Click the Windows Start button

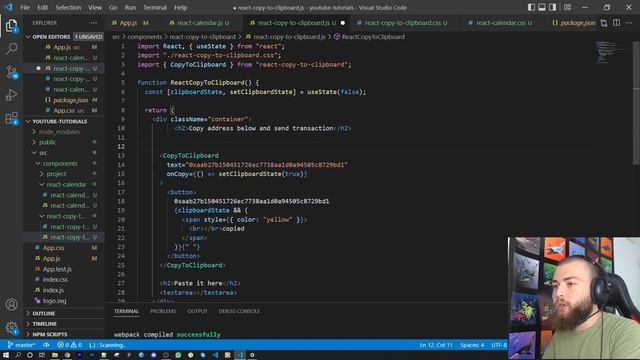click(x=6, y=355)
